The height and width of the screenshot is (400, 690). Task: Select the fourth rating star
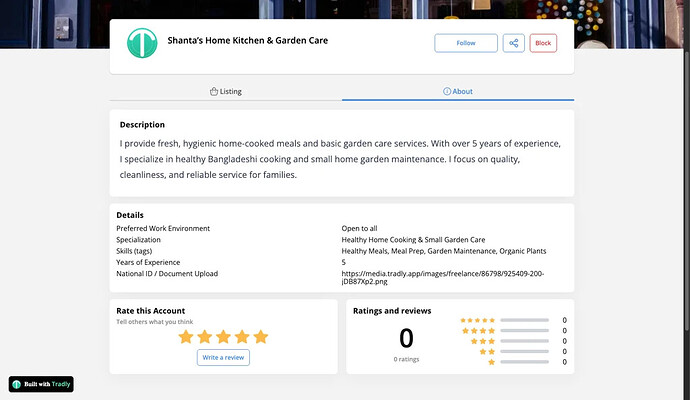pos(242,337)
